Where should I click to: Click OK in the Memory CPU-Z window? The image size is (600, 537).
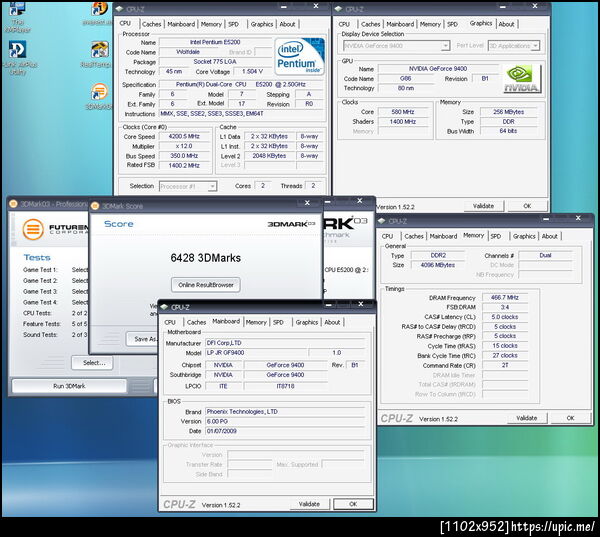[571, 418]
